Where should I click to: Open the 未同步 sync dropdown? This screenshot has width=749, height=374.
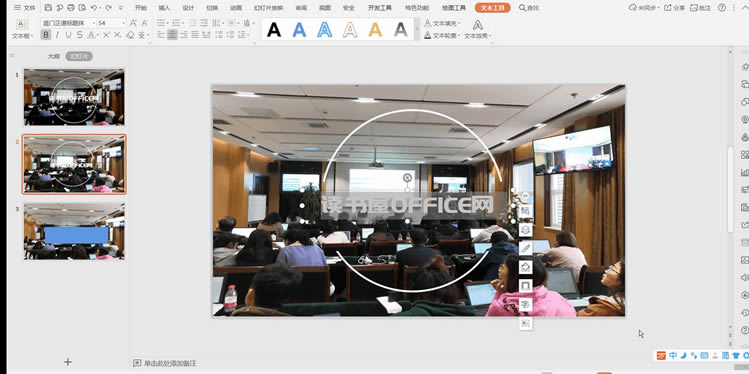coord(643,8)
